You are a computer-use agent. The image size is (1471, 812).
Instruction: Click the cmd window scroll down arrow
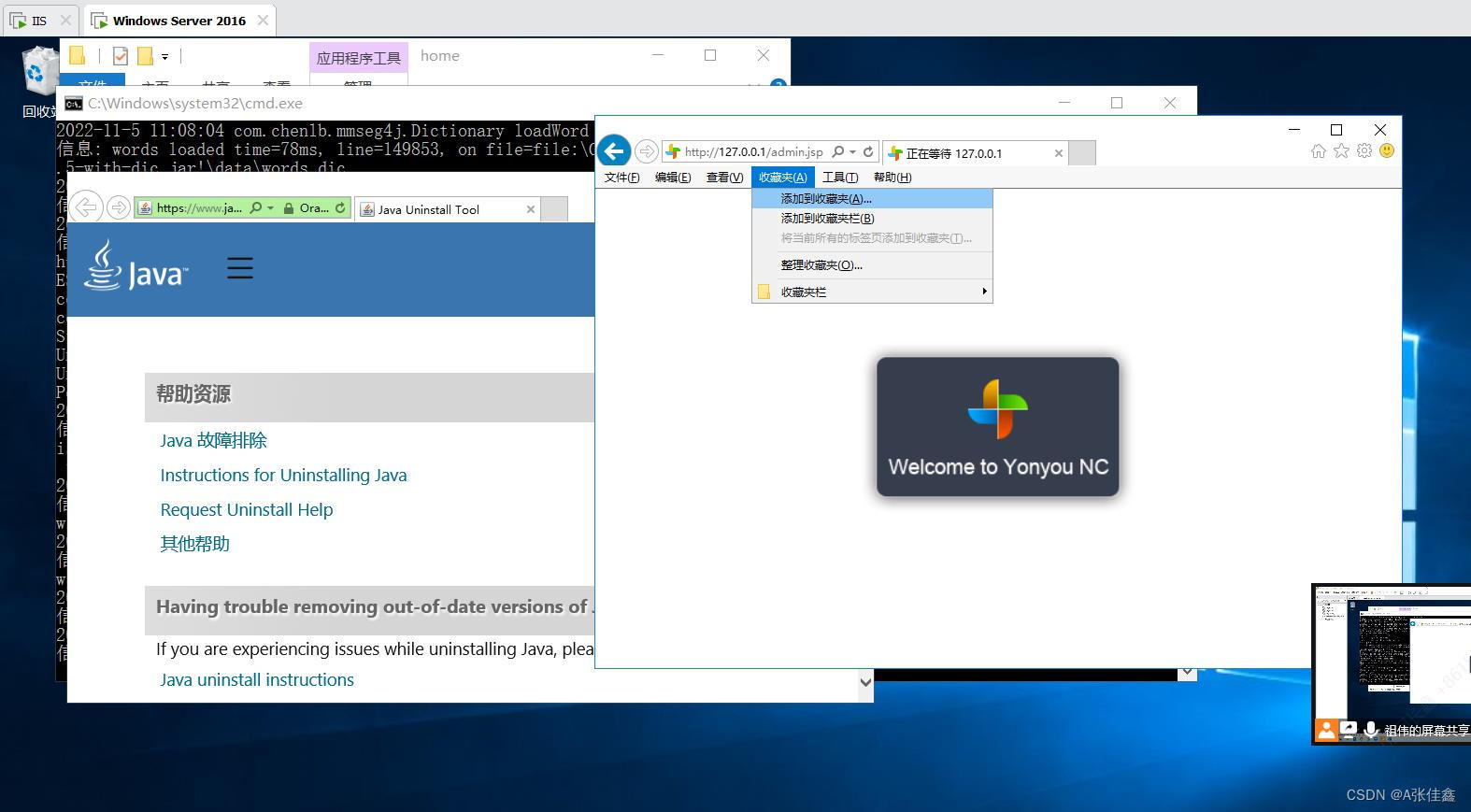point(1187,672)
